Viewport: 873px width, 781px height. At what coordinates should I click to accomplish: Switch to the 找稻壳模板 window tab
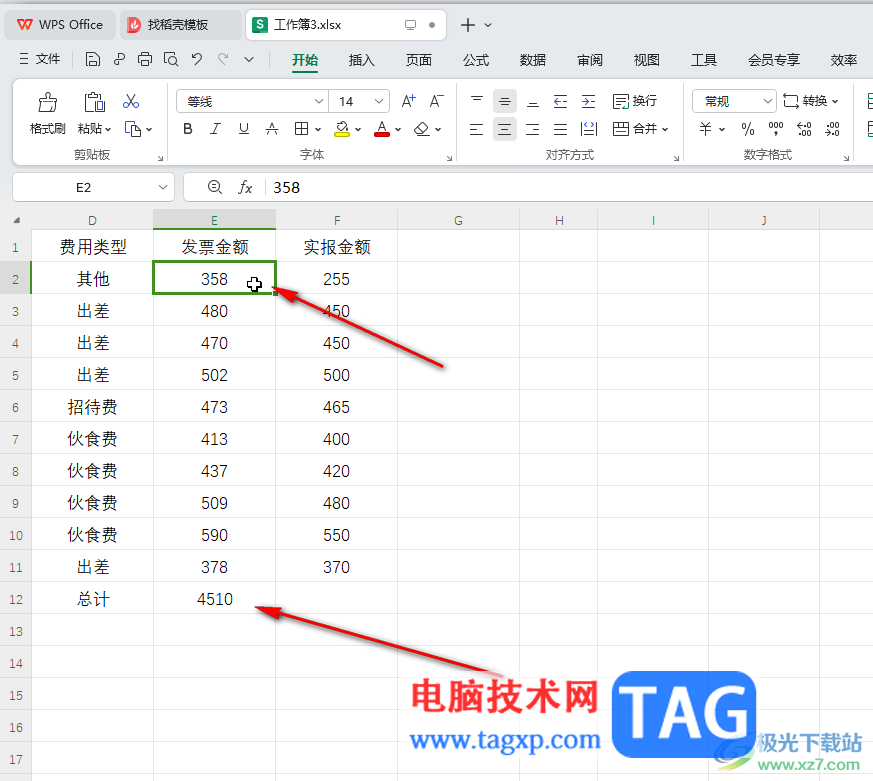pos(181,24)
